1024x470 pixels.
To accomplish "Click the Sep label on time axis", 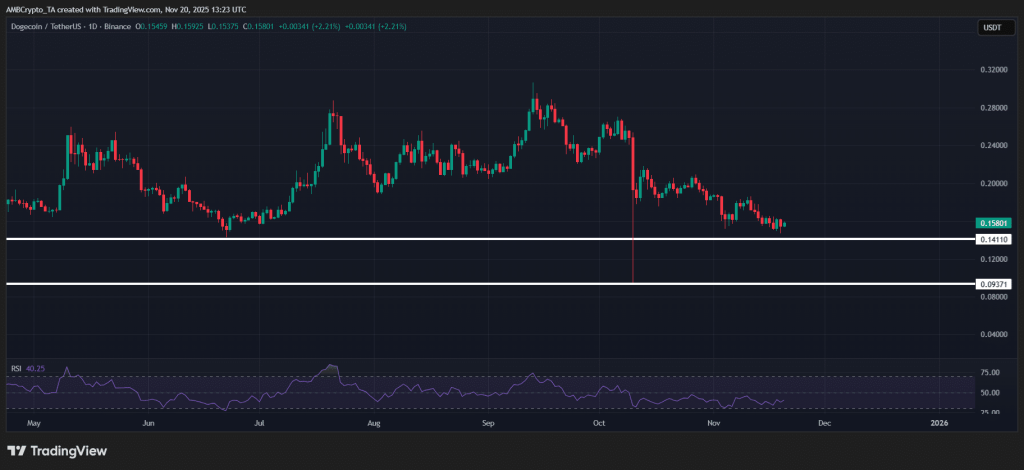I will [489, 424].
